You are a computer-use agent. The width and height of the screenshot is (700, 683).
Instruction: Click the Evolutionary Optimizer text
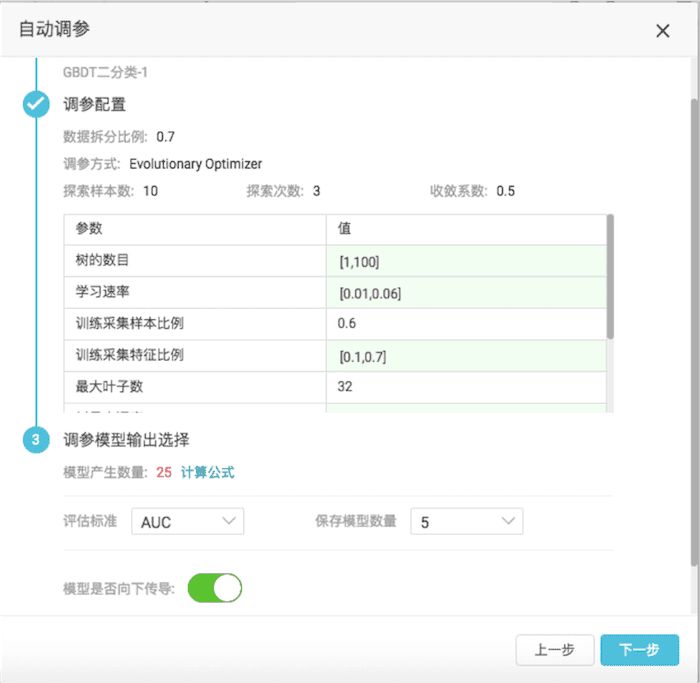(196, 164)
